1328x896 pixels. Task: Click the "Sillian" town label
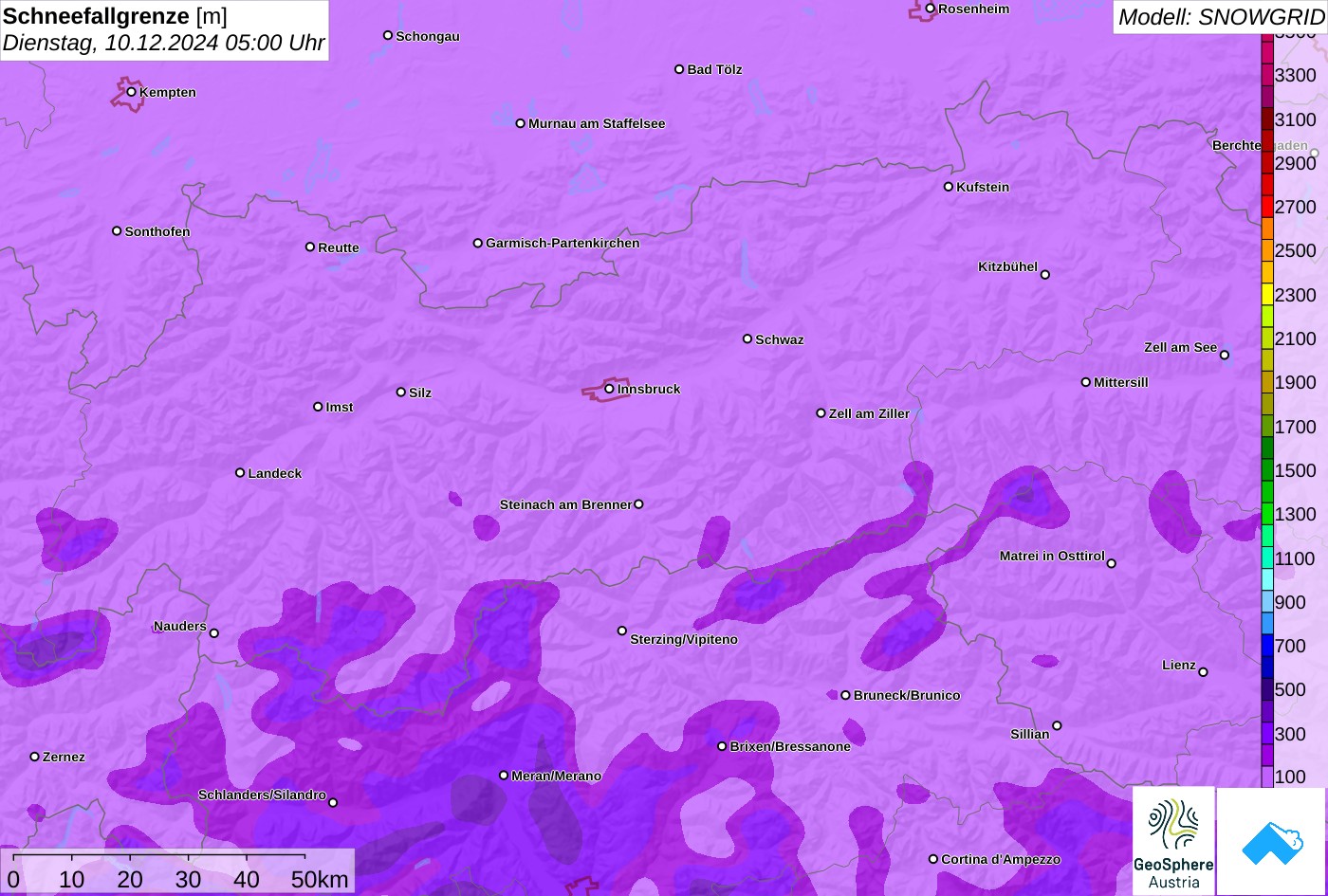click(1030, 734)
